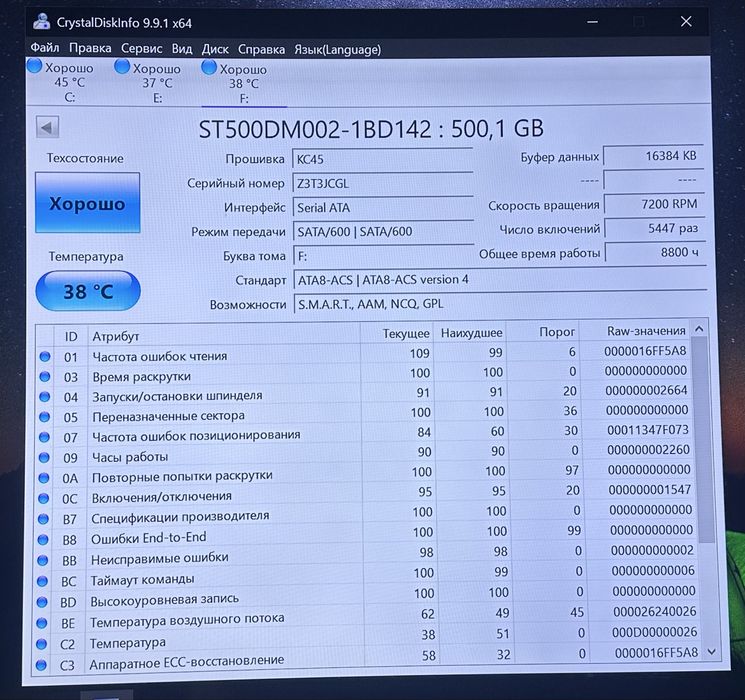This screenshot has width=745, height=700.
Task: Click status dot for attribute 09 Часы работы
Action: [x=44, y=457]
